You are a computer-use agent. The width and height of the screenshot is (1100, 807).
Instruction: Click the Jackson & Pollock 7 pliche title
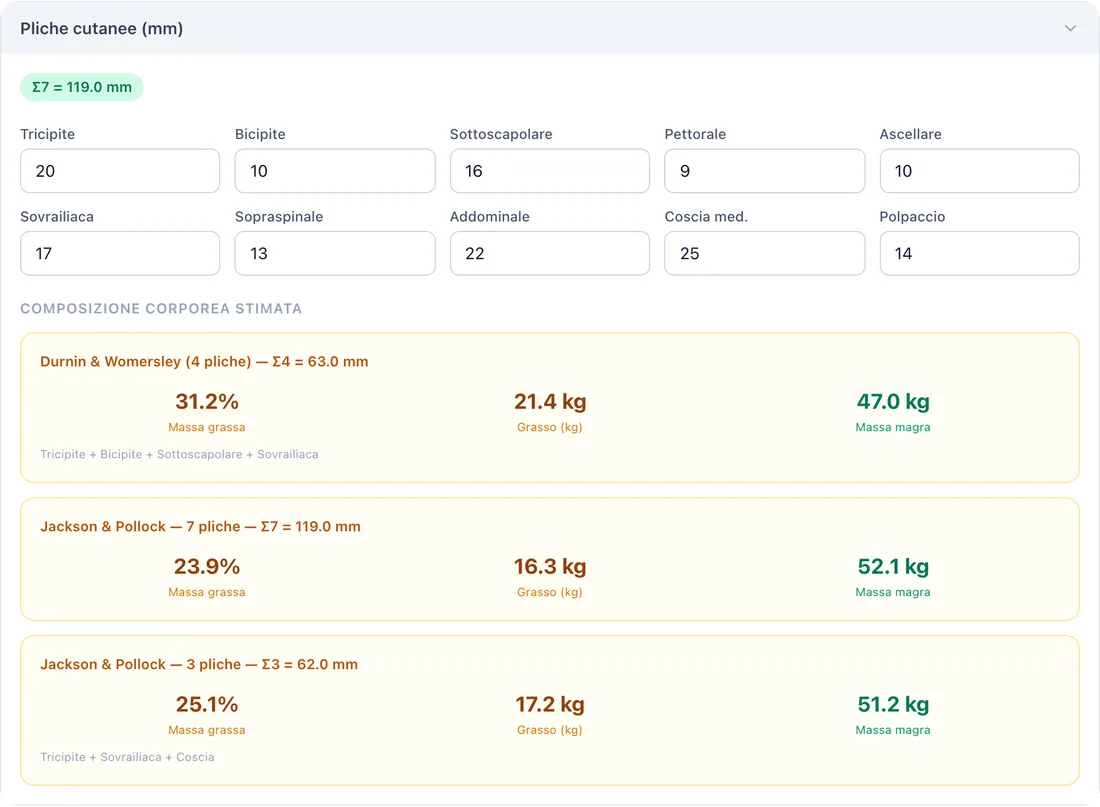pos(201,526)
